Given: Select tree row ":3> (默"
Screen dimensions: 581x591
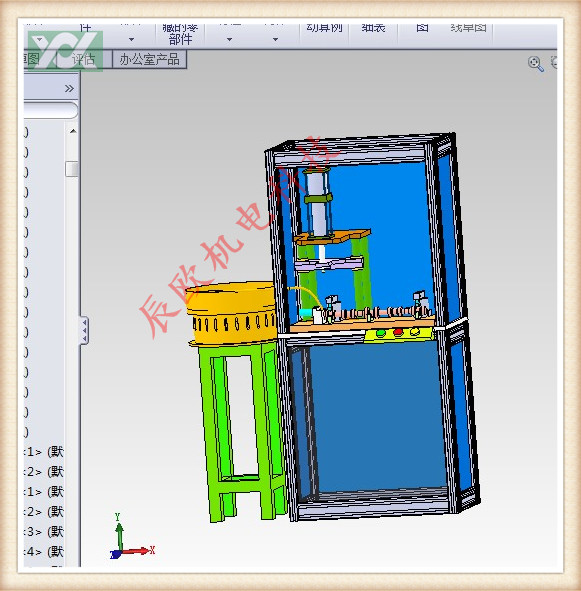Looking at the screenshot, I should [44, 532].
